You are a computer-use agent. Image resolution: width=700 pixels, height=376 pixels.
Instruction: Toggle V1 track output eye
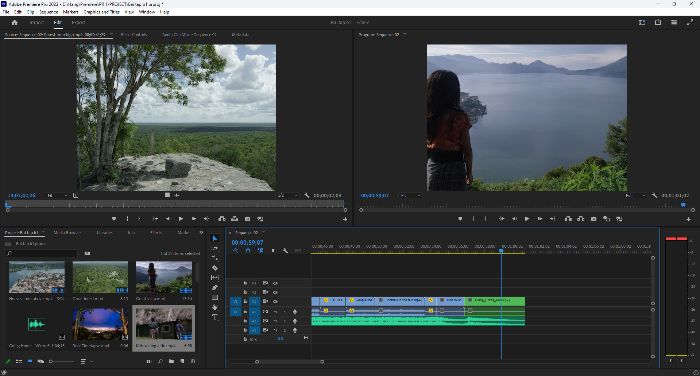tap(275, 301)
